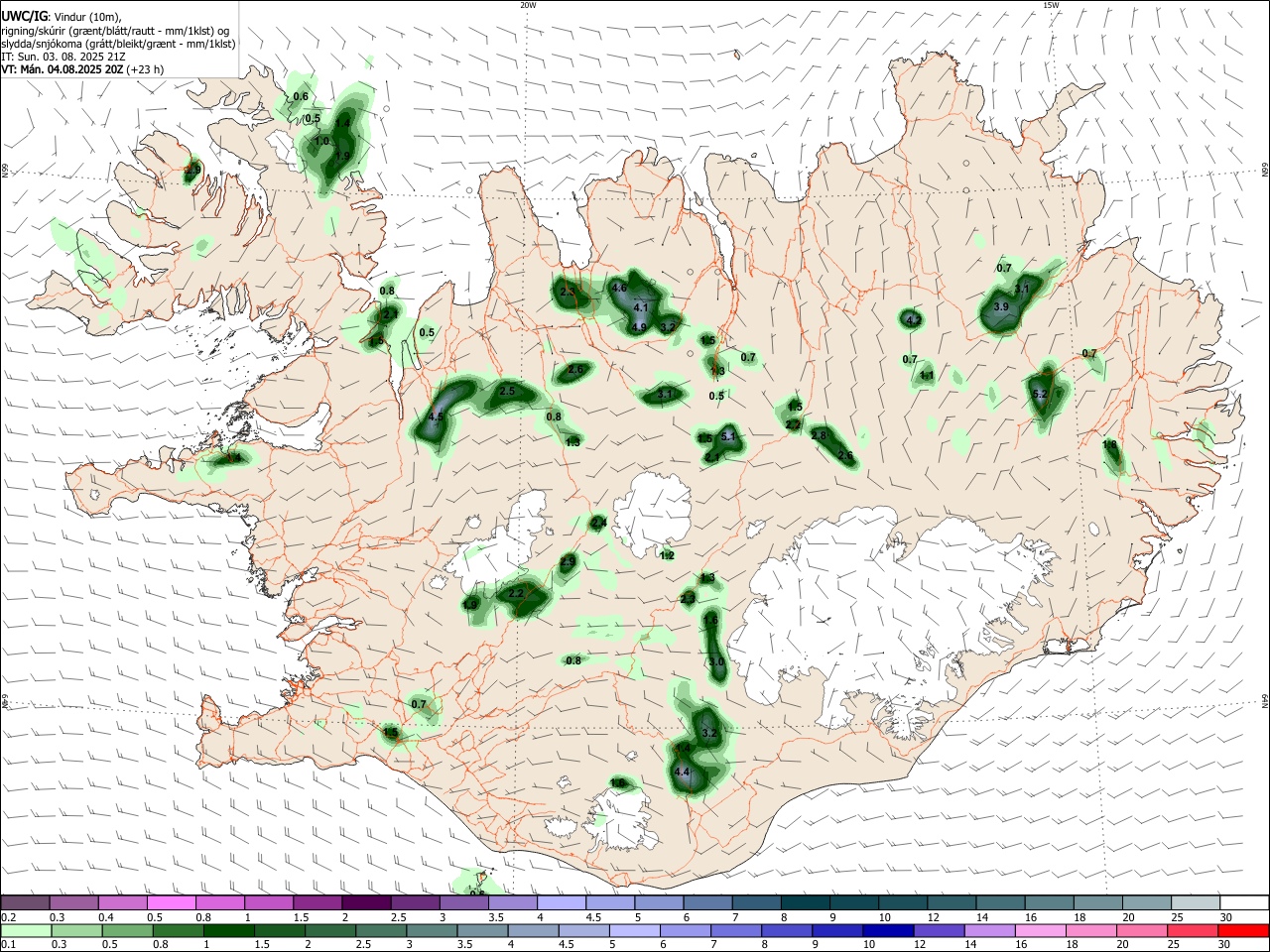Click the '(+23 h)' forecast offset text

coord(146,69)
